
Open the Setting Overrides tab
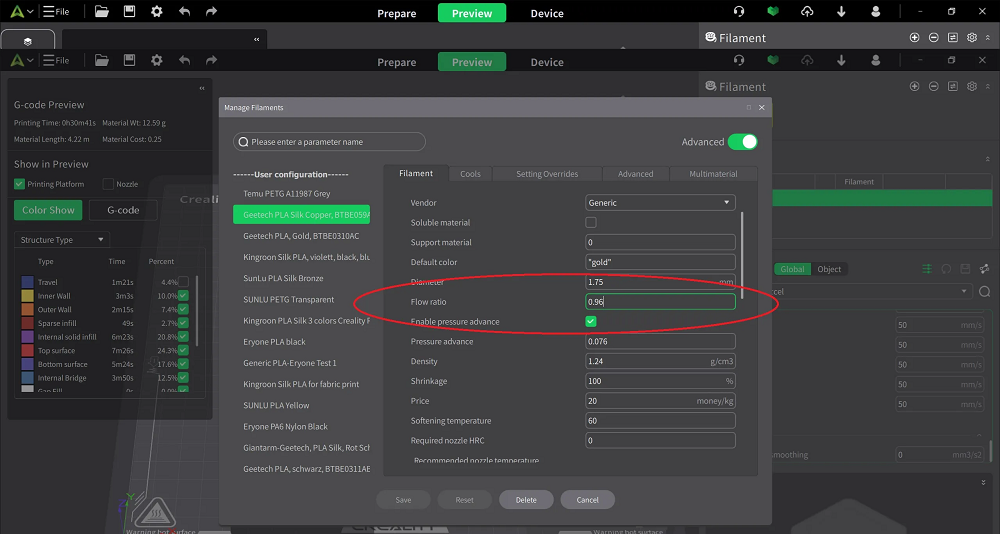tap(546, 174)
